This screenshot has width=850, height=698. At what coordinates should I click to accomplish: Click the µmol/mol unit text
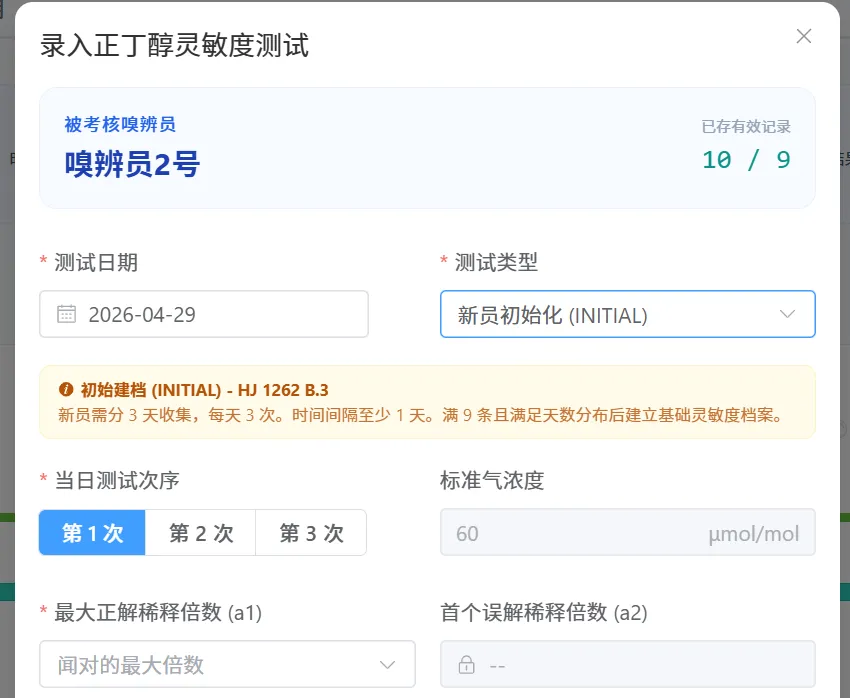coord(754,534)
